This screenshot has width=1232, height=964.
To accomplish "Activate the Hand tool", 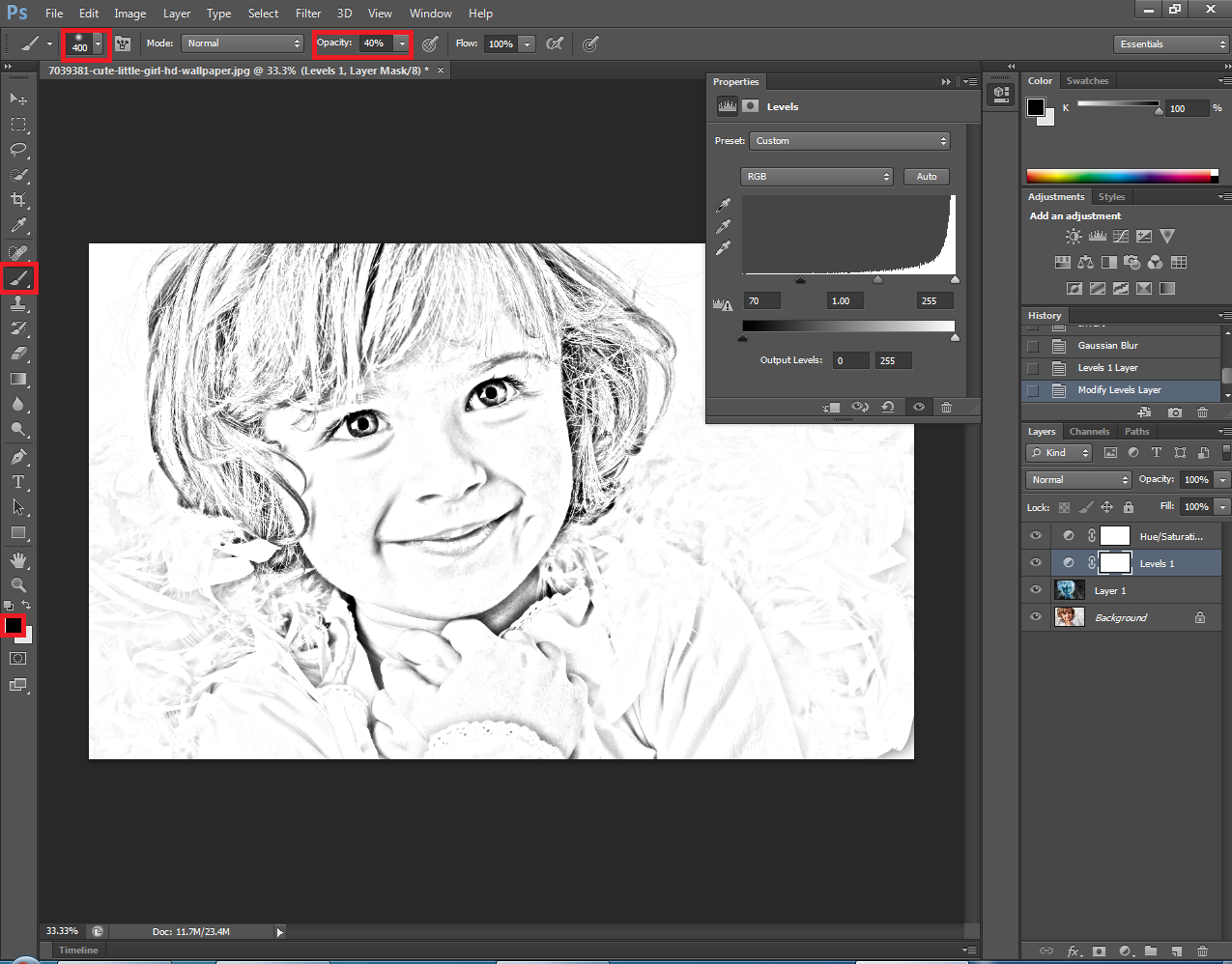I will pos(18,560).
